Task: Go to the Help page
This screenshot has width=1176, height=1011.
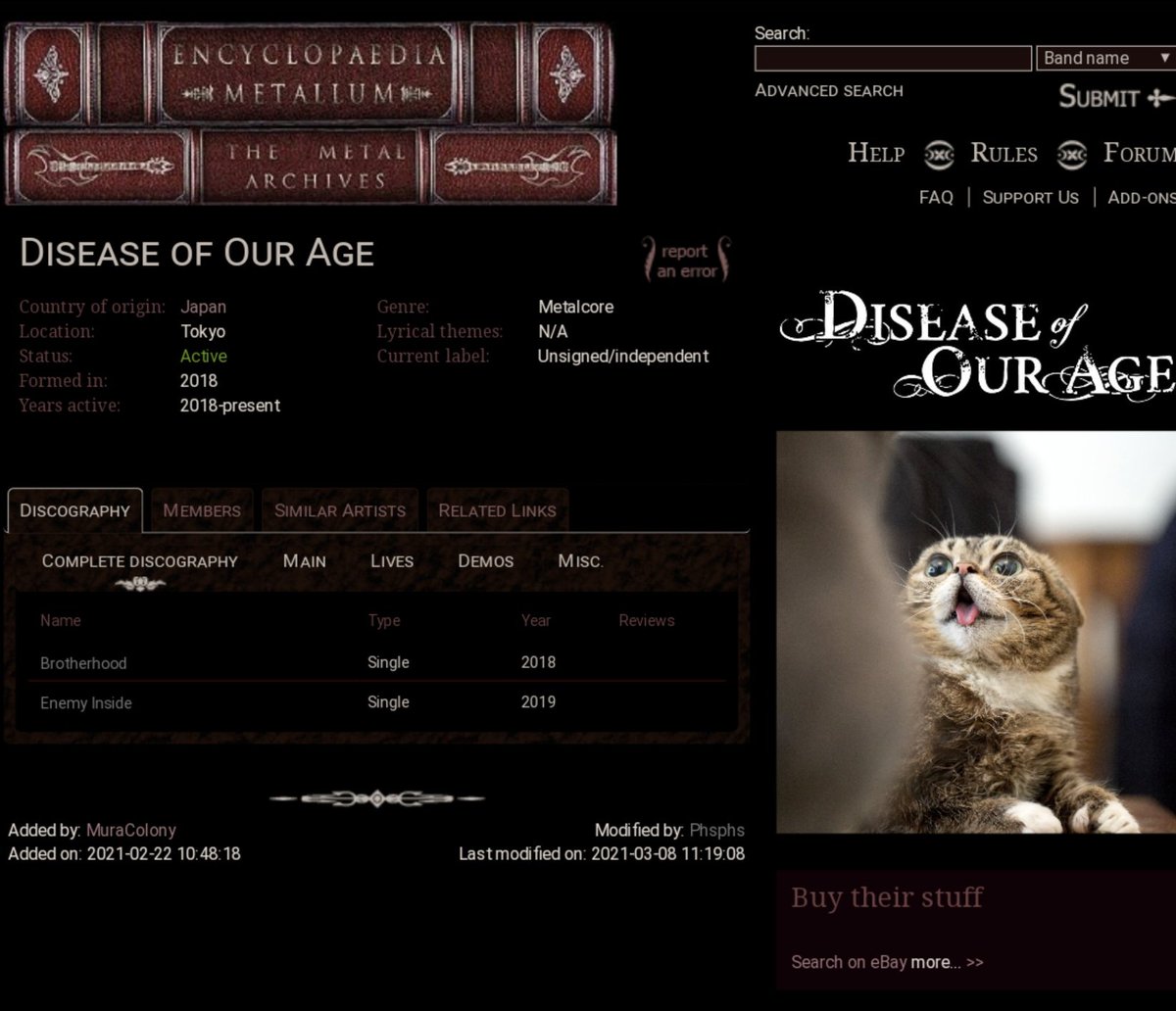Action: point(876,153)
